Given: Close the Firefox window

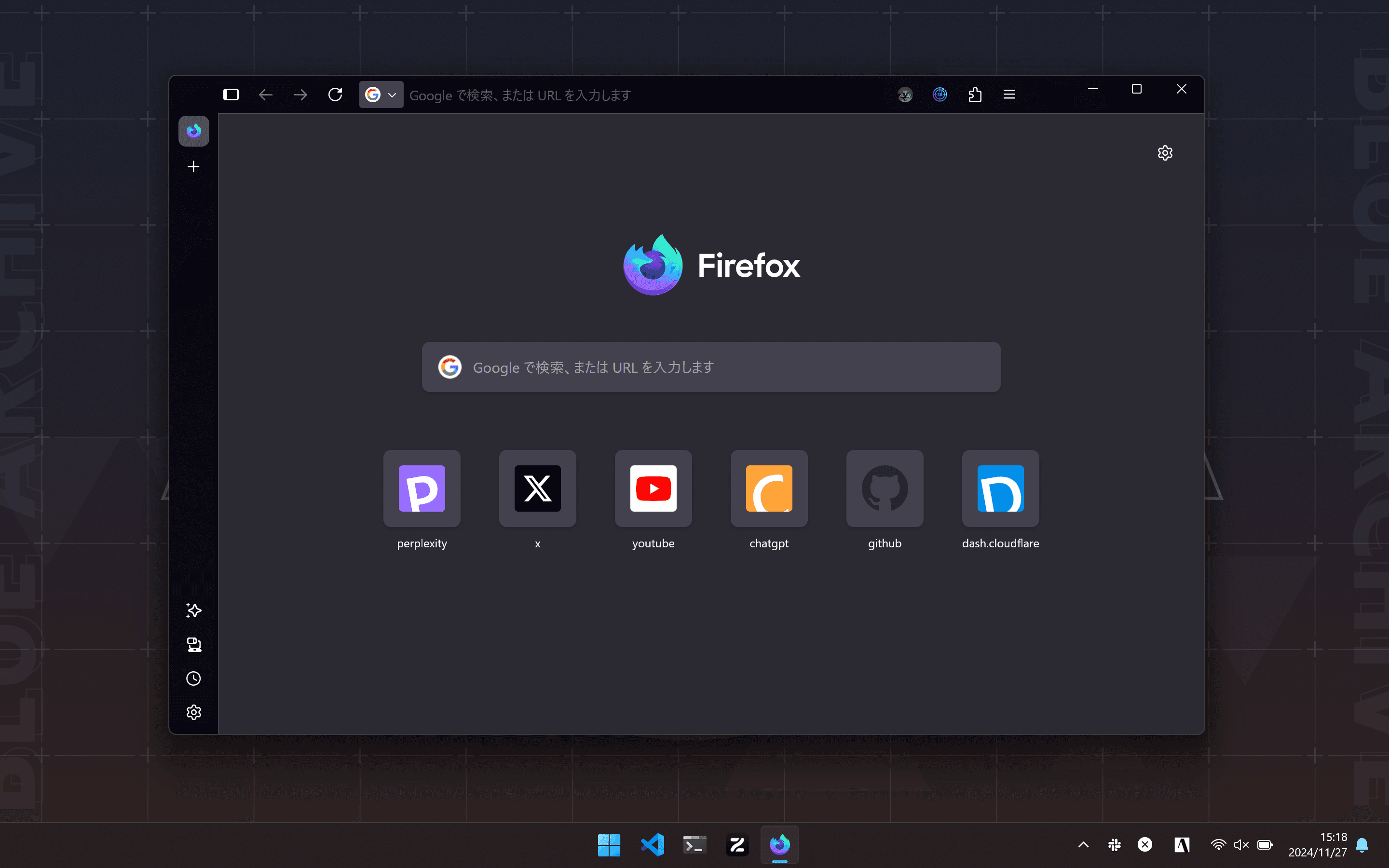Looking at the screenshot, I should [1181, 89].
